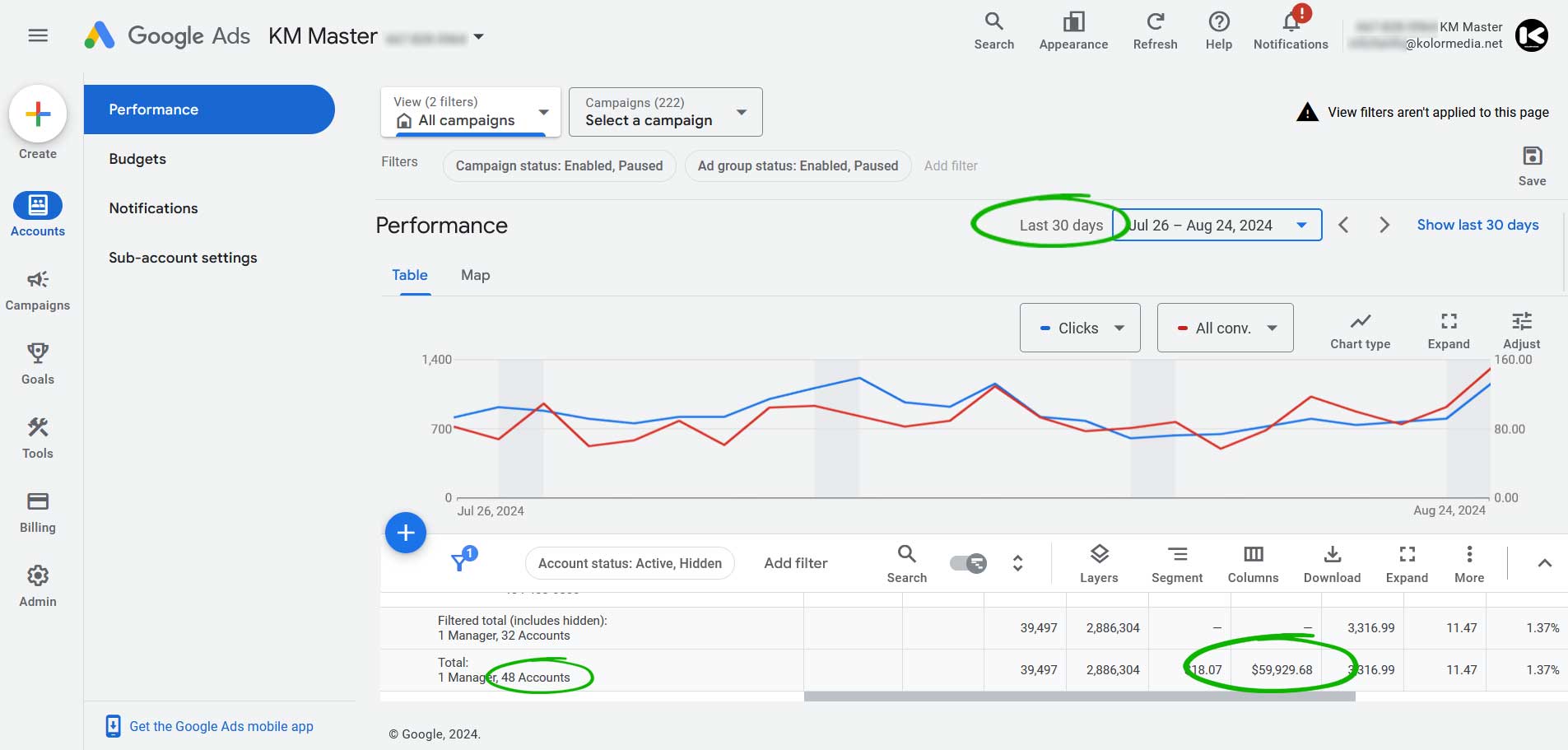1568x750 pixels.
Task: Click Add filter in top filters row
Action: coord(951,165)
